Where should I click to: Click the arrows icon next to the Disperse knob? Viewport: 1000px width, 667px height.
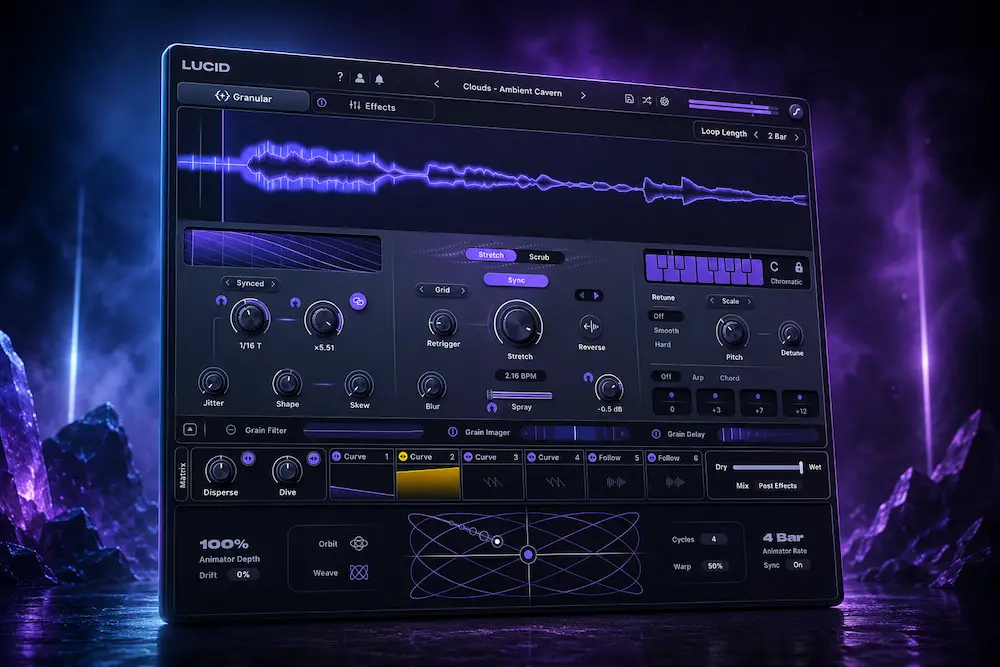248,458
